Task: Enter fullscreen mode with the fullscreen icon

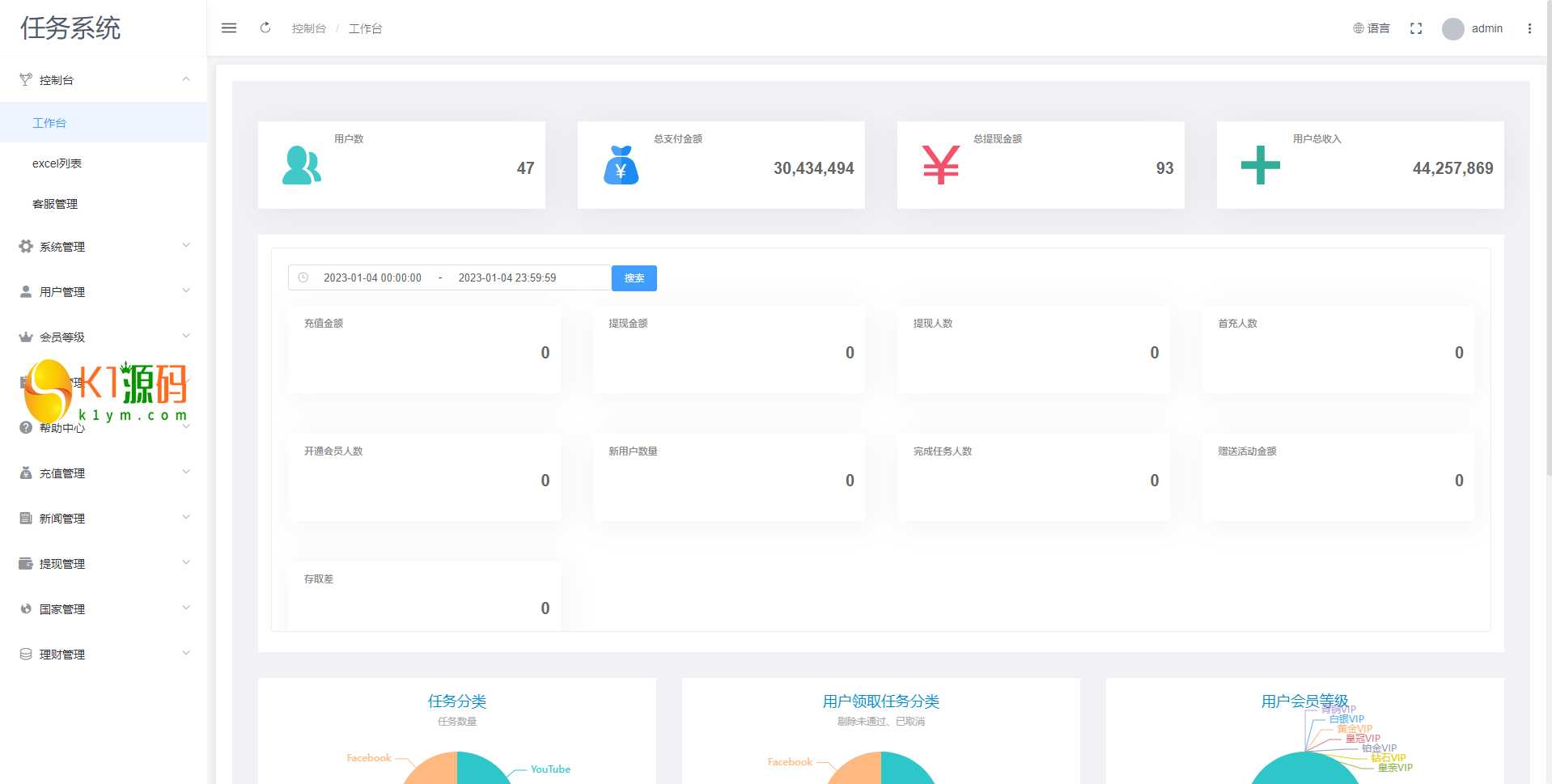Action: click(1416, 28)
